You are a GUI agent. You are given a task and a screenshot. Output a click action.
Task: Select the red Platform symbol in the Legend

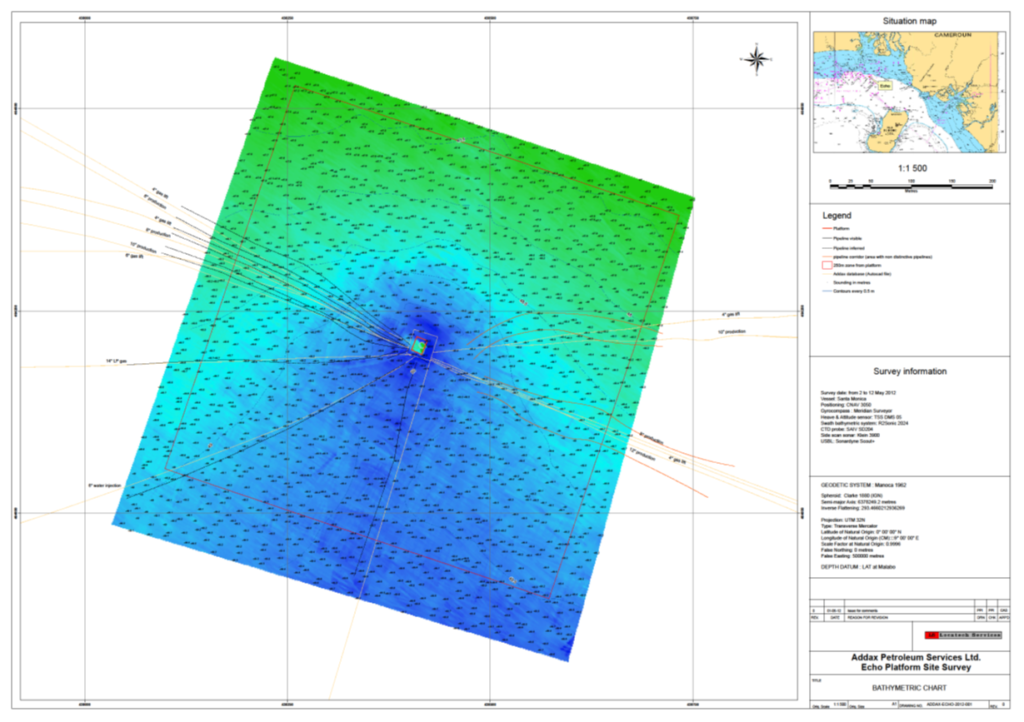click(x=827, y=228)
